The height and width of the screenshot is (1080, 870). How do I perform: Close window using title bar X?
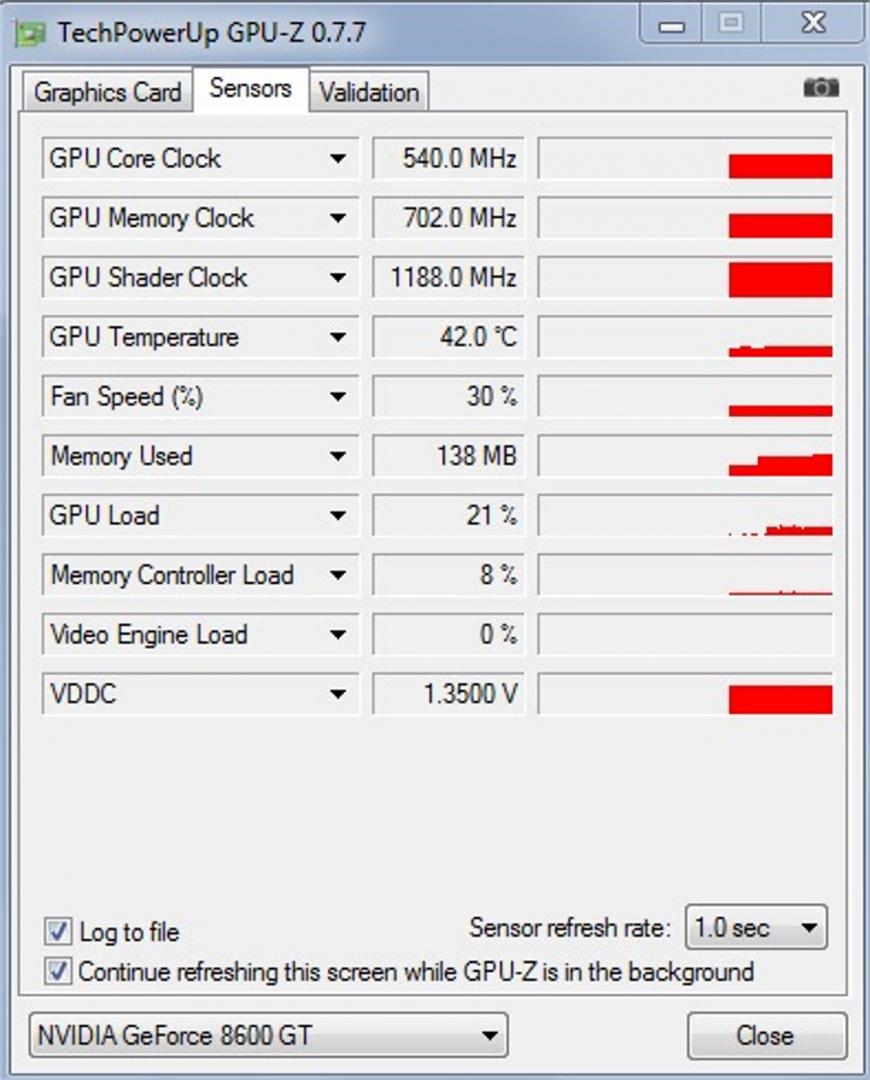(814, 24)
